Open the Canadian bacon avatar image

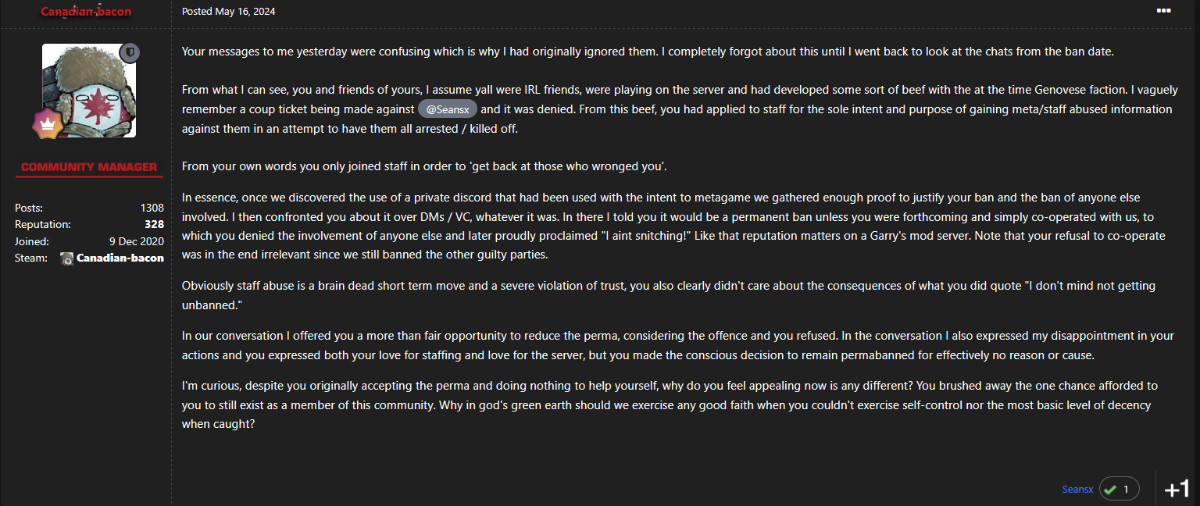(x=89, y=91)
